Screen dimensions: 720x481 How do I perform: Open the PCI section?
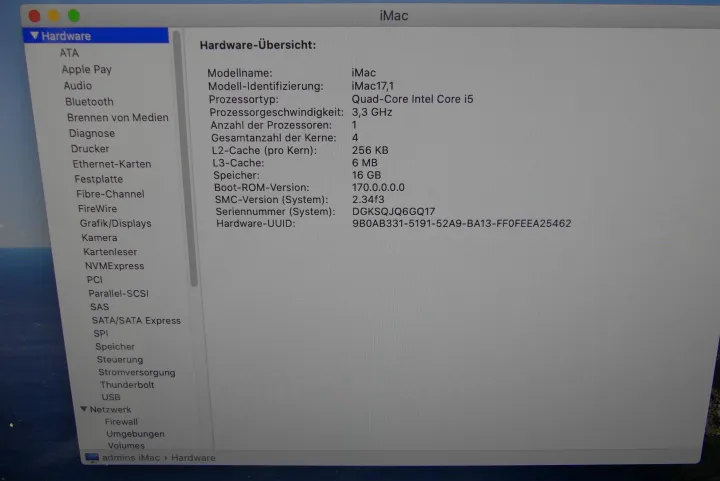(95, 280)
